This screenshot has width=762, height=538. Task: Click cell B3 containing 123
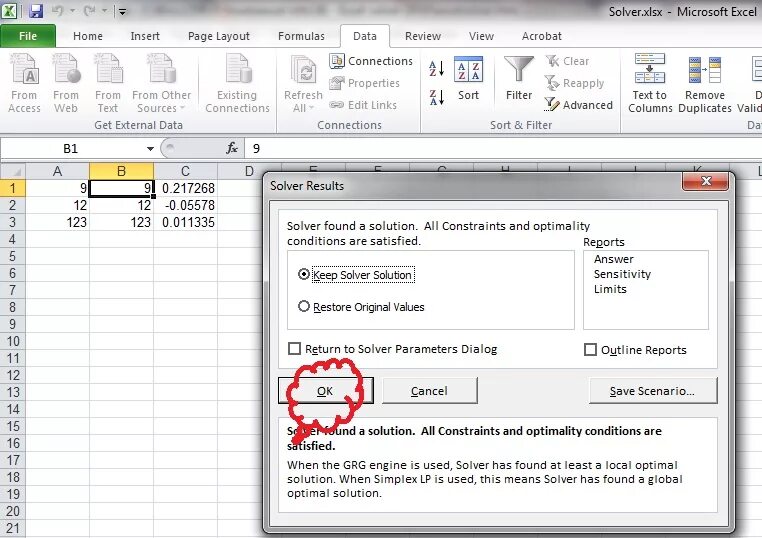121,222
